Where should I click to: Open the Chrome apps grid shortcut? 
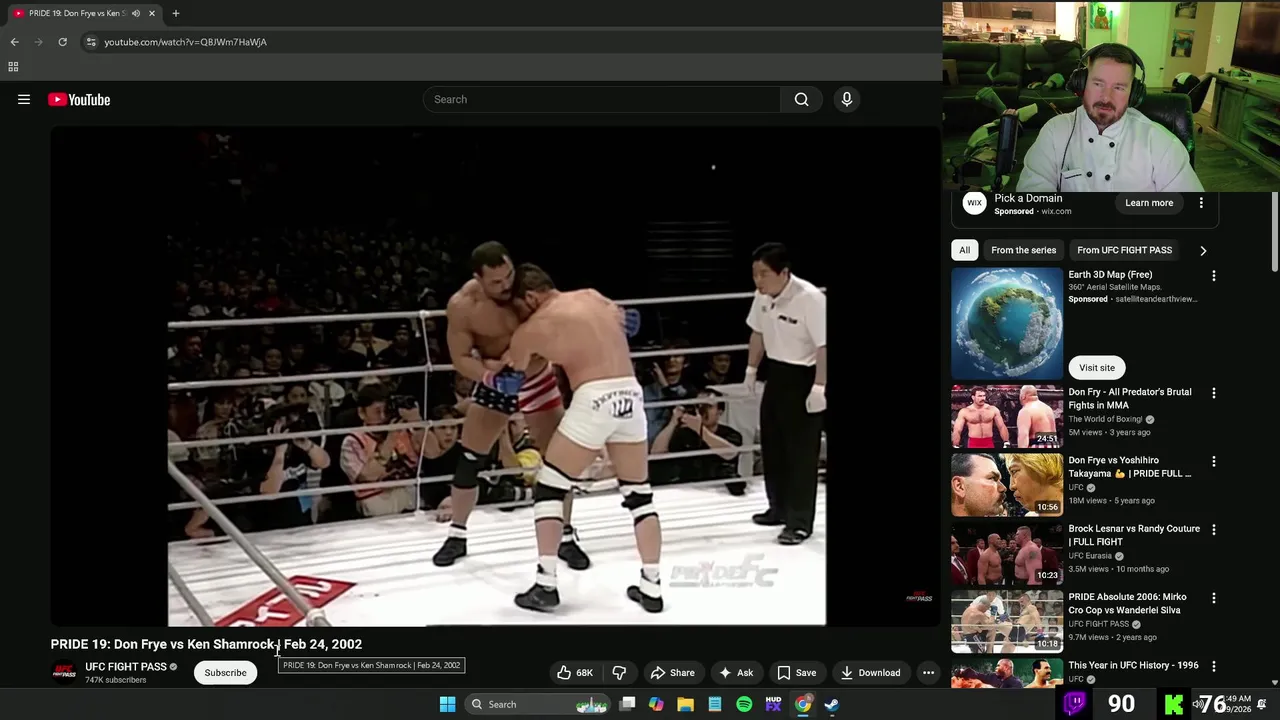13,67
